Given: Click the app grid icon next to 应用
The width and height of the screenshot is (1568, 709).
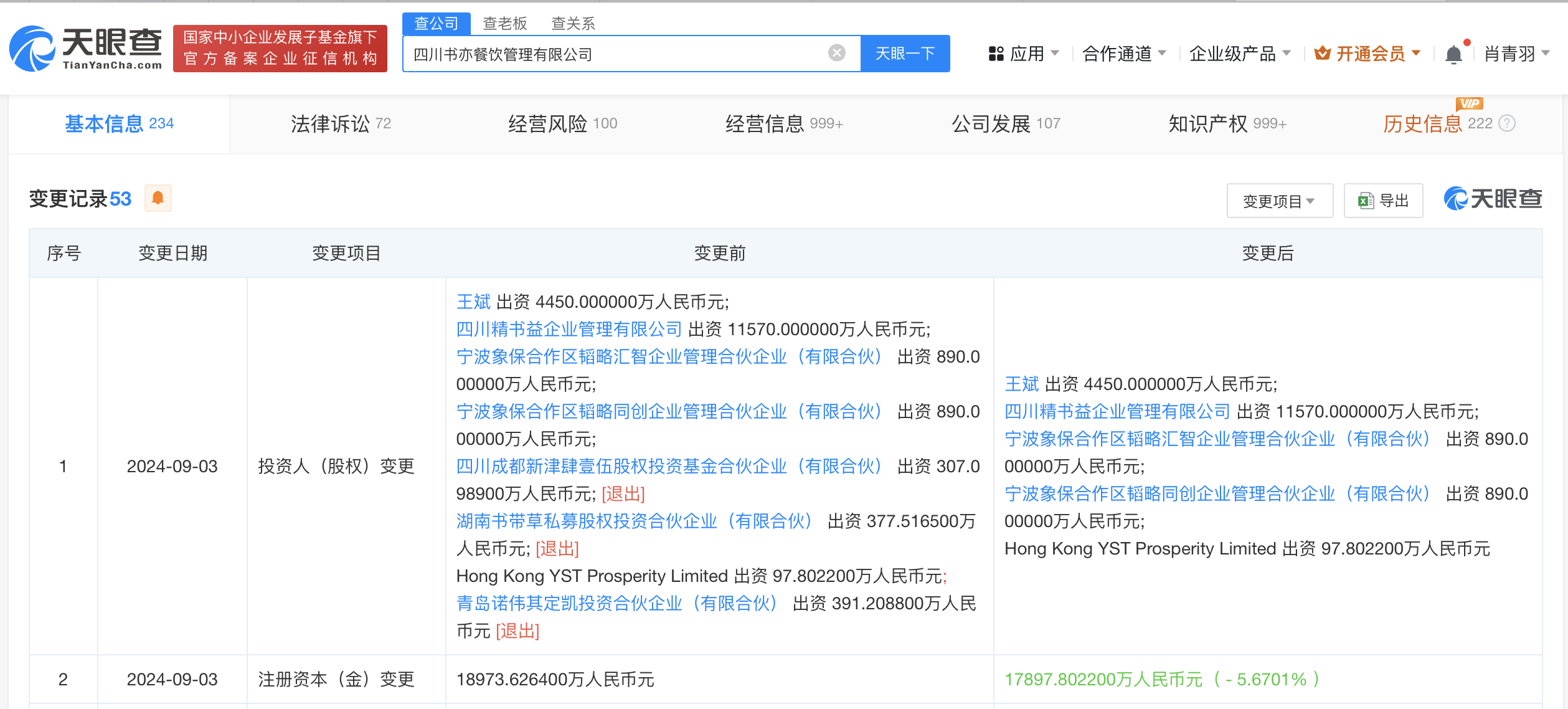Looking at the screenshot, I should 997,54.
